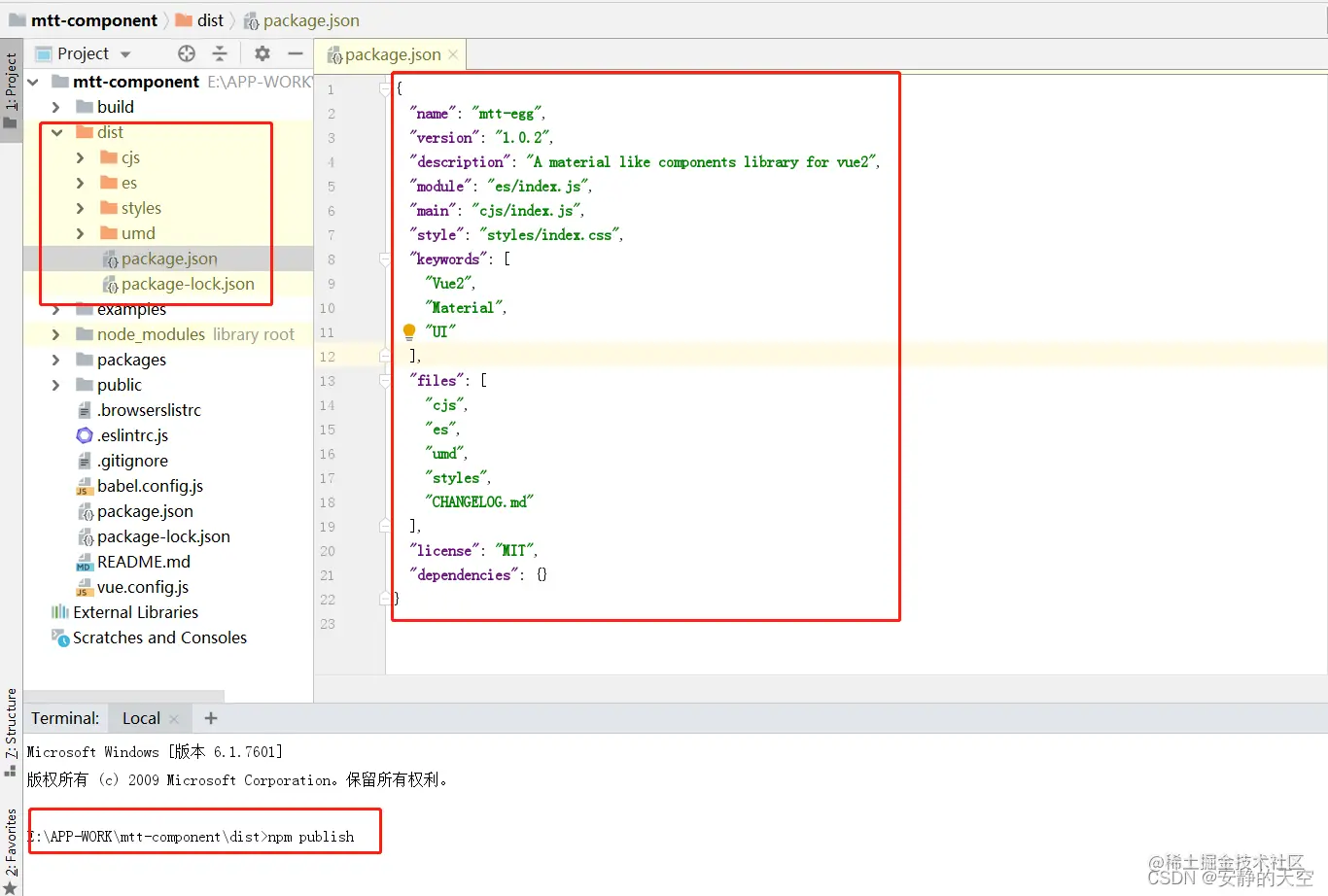The image size is (1328, 896).
Task: Click the build folder icon
Action: [x=85, y=107]
